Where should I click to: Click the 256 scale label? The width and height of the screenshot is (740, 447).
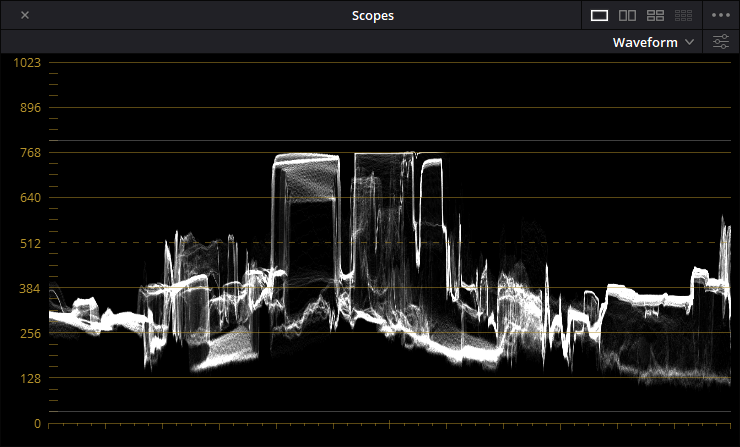click(x=30, y=333)
